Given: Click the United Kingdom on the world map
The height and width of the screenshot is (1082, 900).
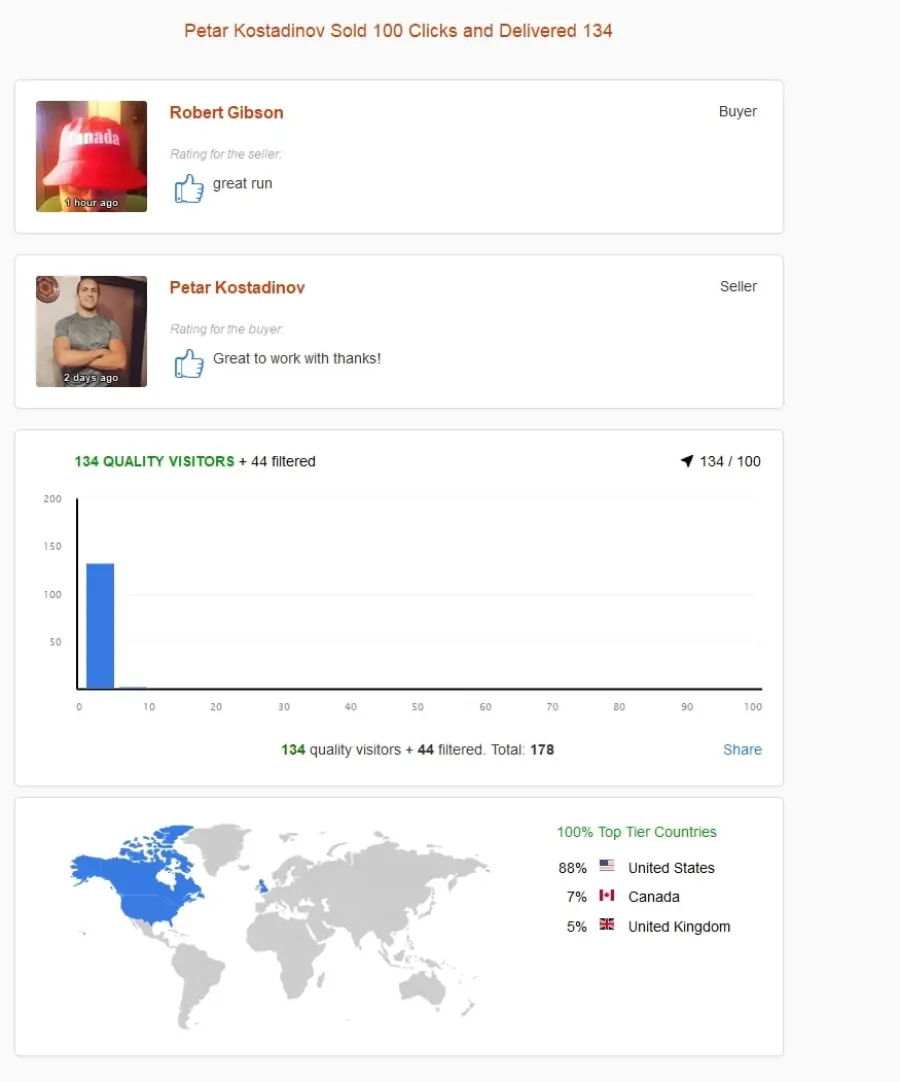Looking at the screenshot, I should [262, 885].
